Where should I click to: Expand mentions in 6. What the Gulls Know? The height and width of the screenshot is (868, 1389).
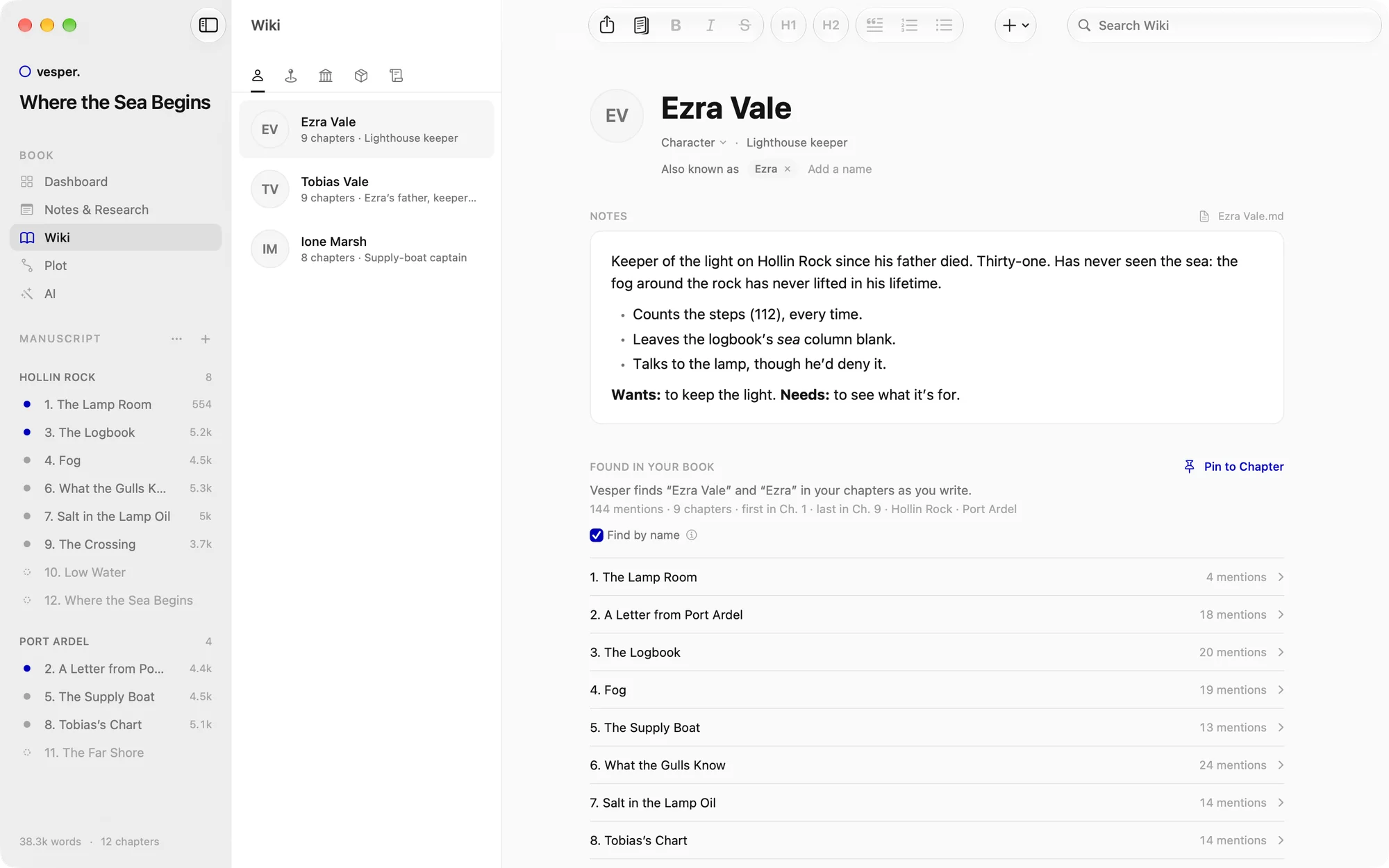pyautogui.click(x=937, y=765)
